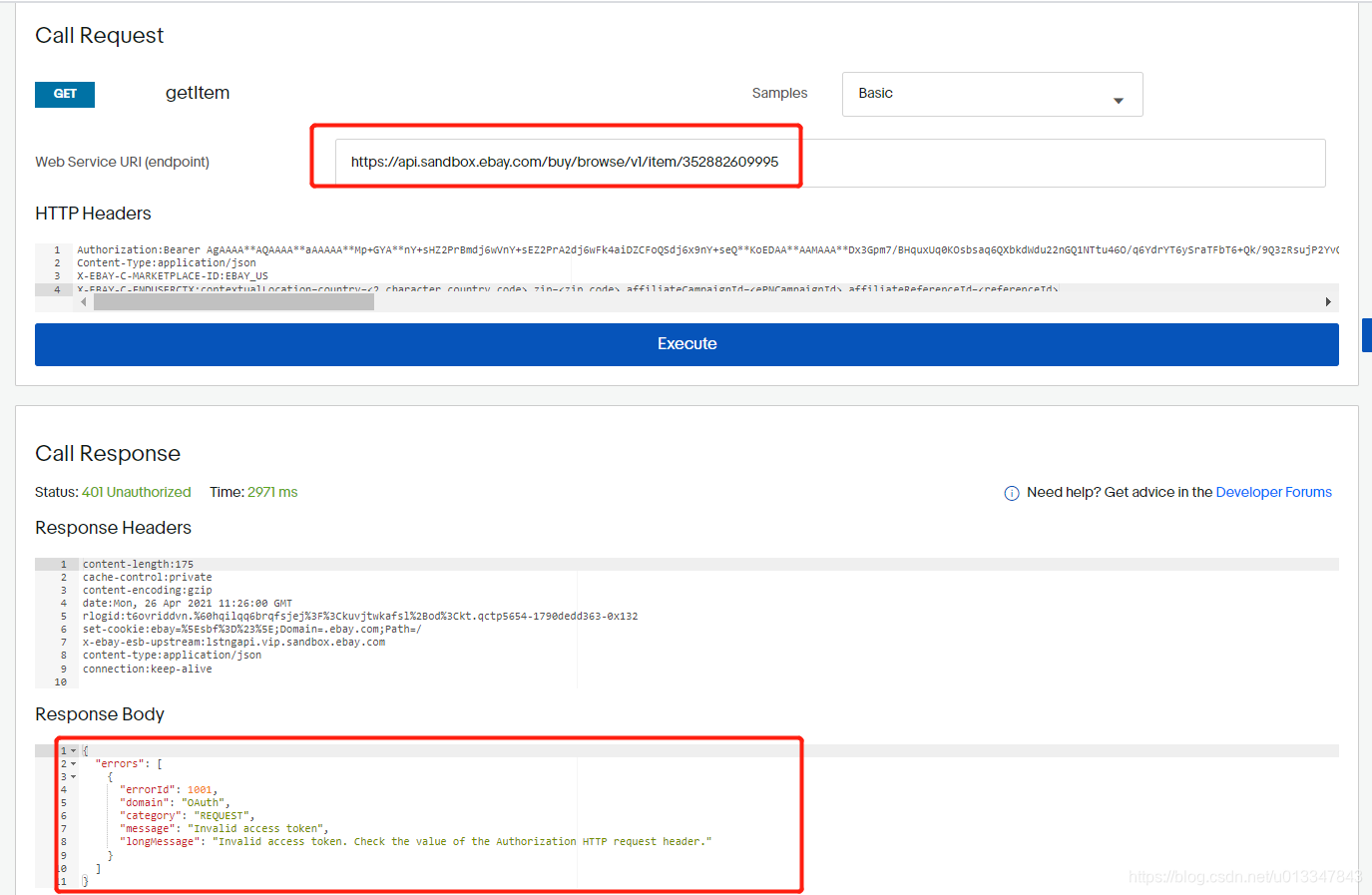Collapse response body line 3 fold arrow
The width and height of the screenshot is (1372, 895).
(73, 776)
